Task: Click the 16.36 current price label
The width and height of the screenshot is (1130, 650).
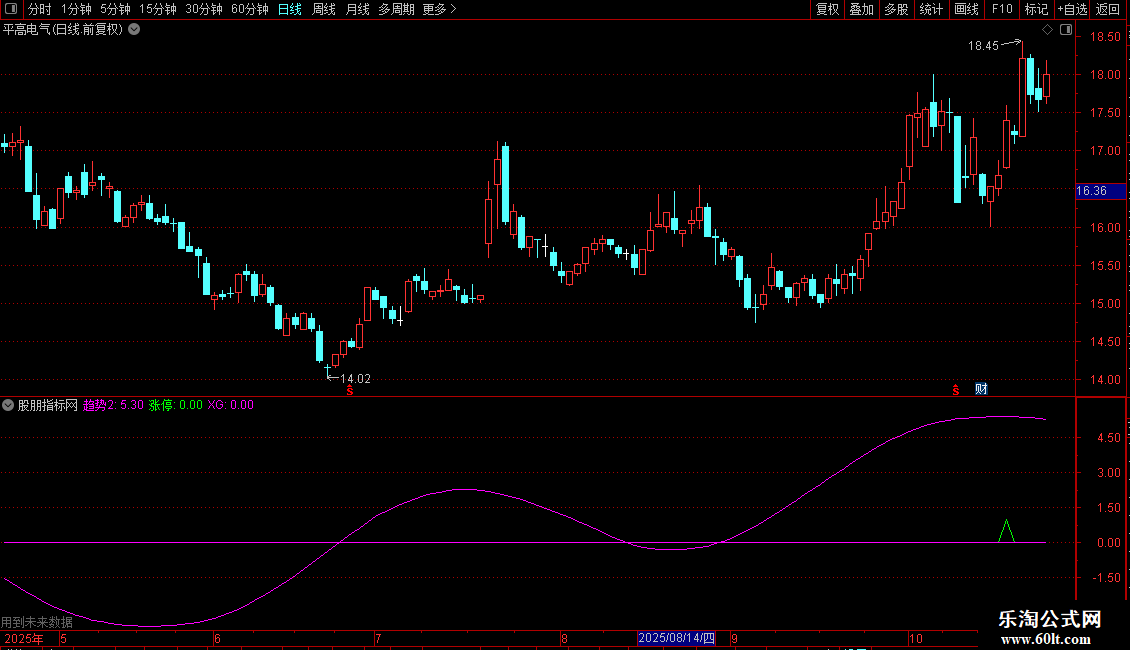Action: 1091,191
